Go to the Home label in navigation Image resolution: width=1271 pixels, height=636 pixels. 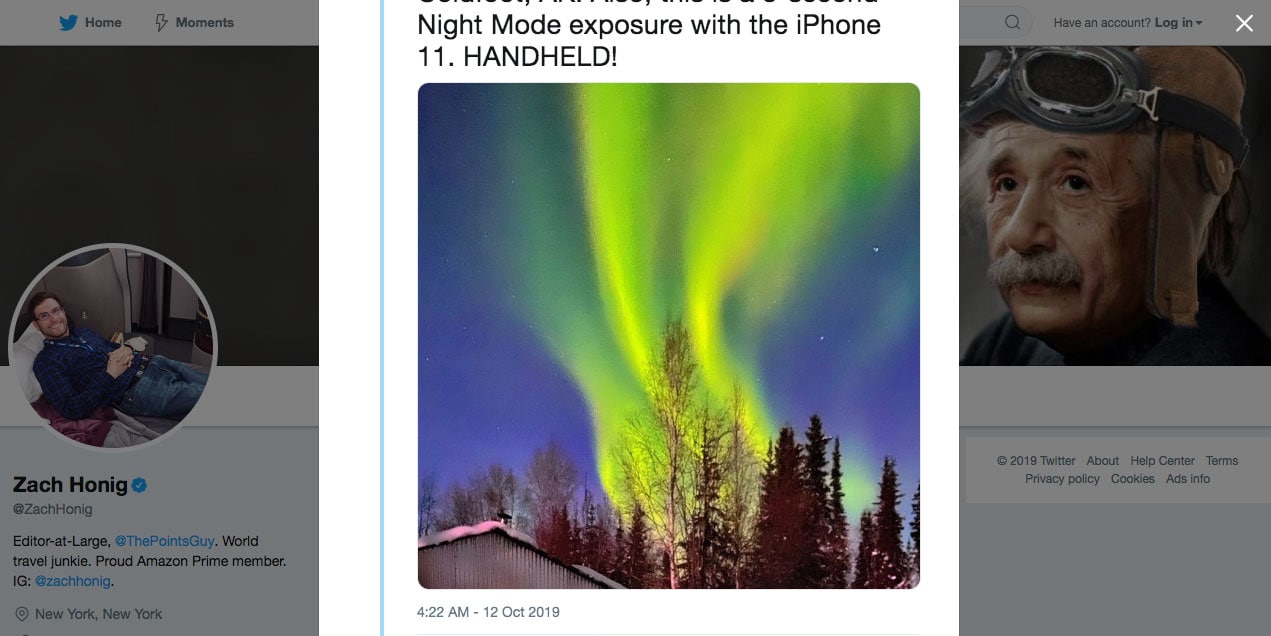104,23
